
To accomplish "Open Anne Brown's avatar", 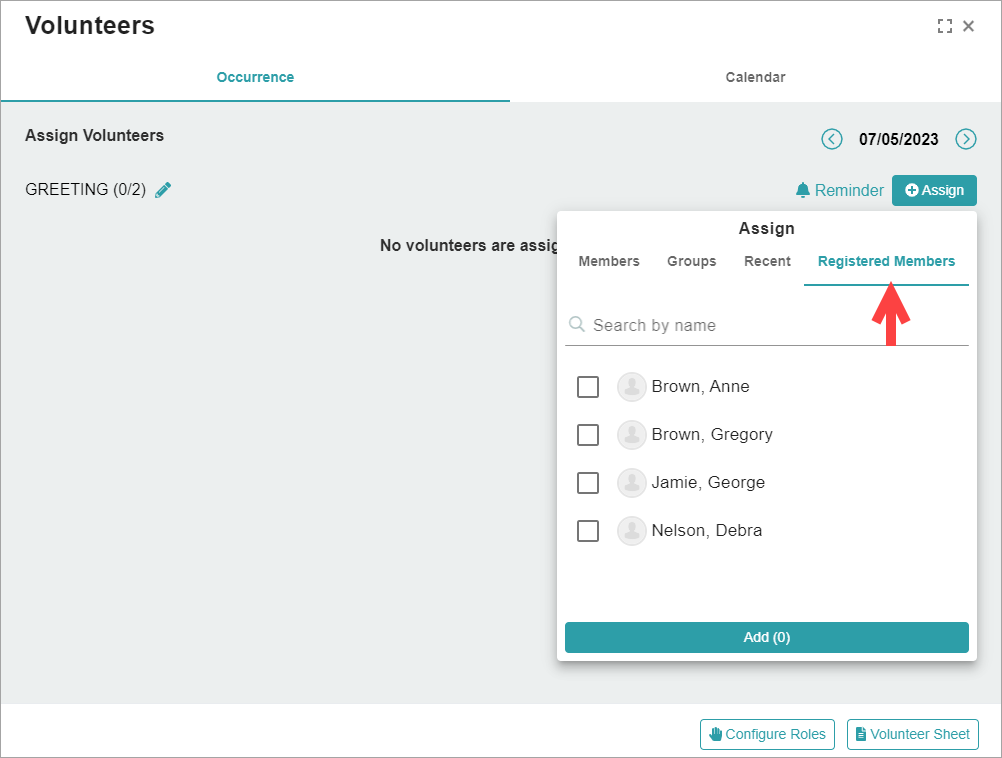I will [631, 387].
